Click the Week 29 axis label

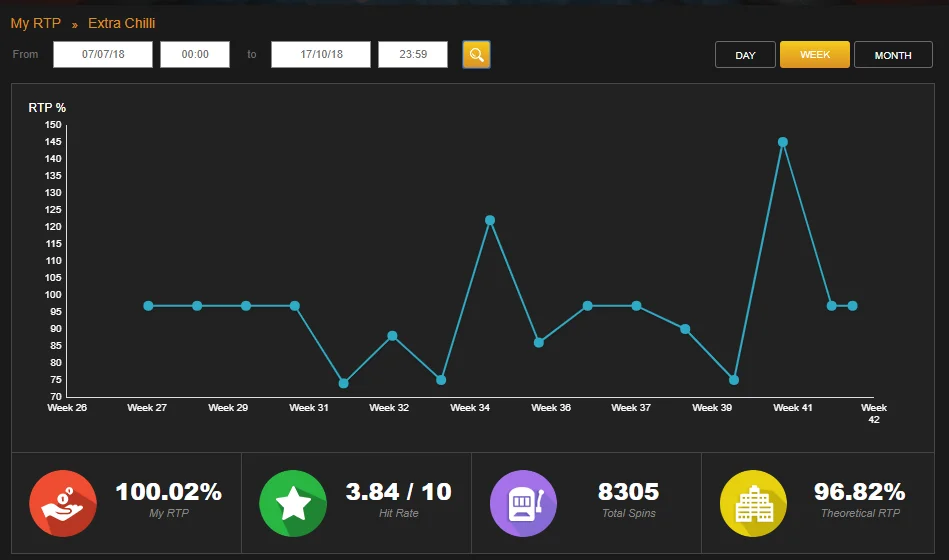point(228,407)
